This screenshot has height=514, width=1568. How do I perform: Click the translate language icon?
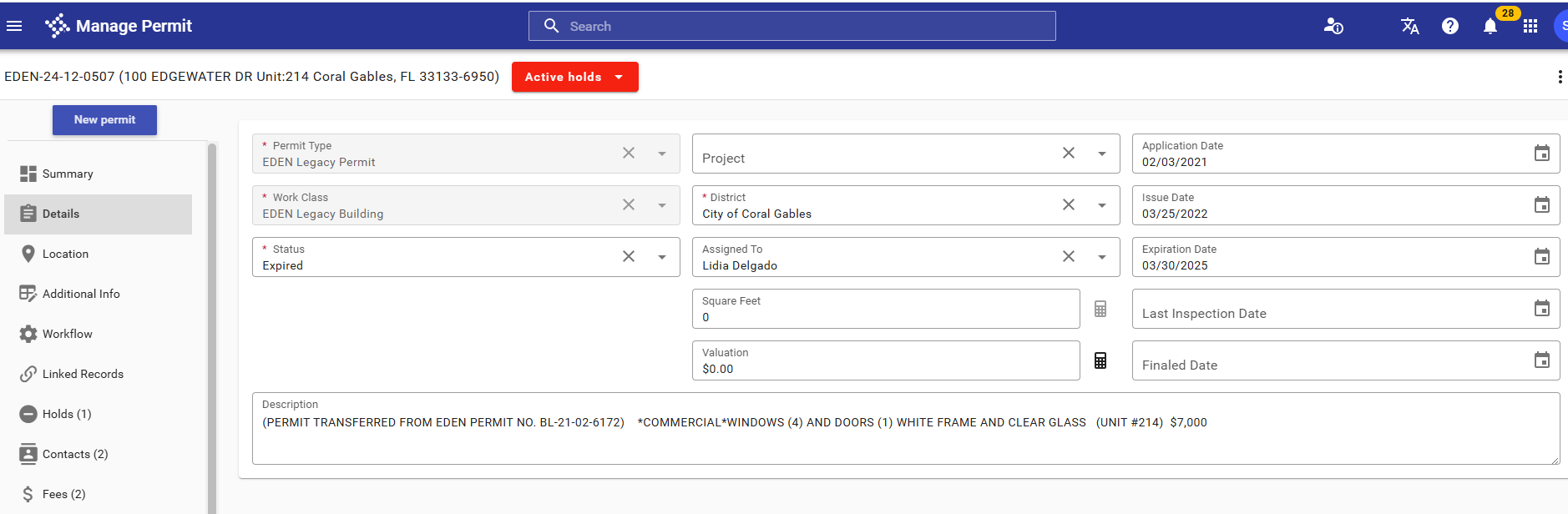point(1409,26)
